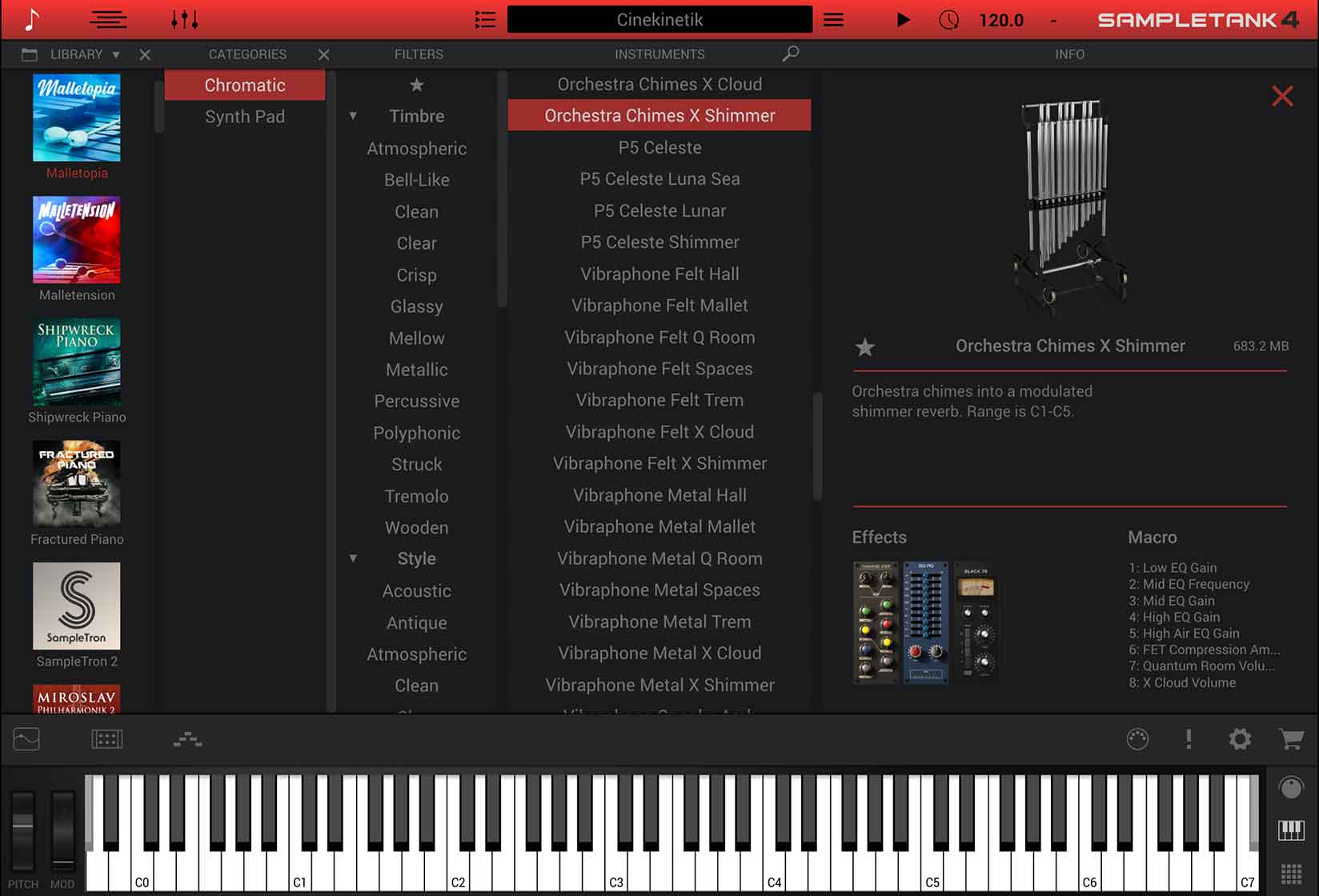
Task: Switch to the keyboard view icon
Action: pos(1291,830)
